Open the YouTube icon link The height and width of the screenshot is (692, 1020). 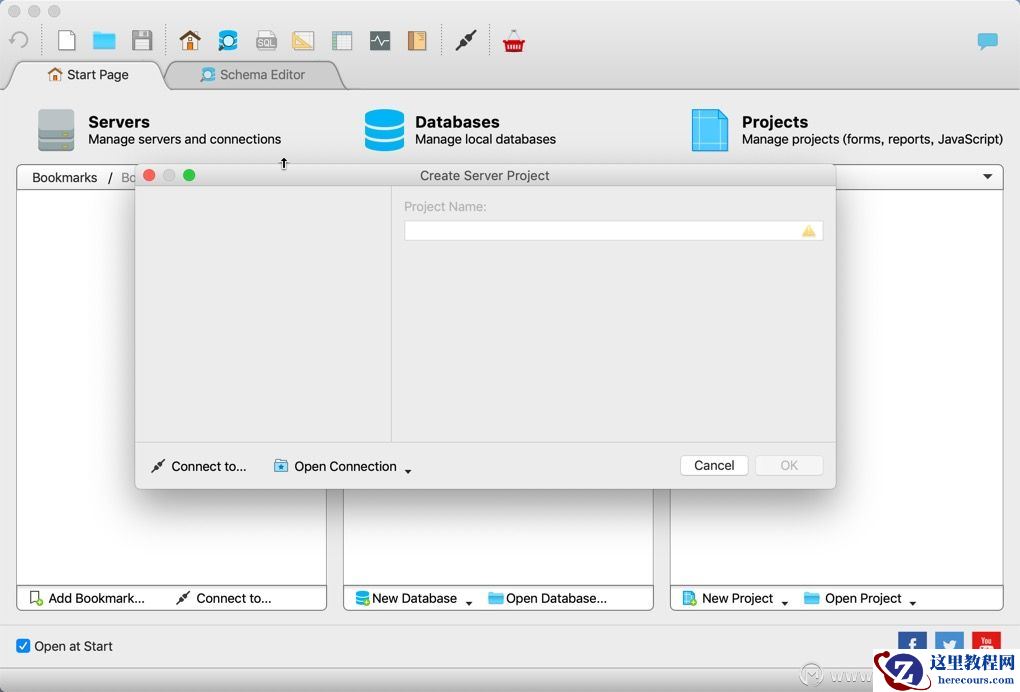tap(986, 641)
